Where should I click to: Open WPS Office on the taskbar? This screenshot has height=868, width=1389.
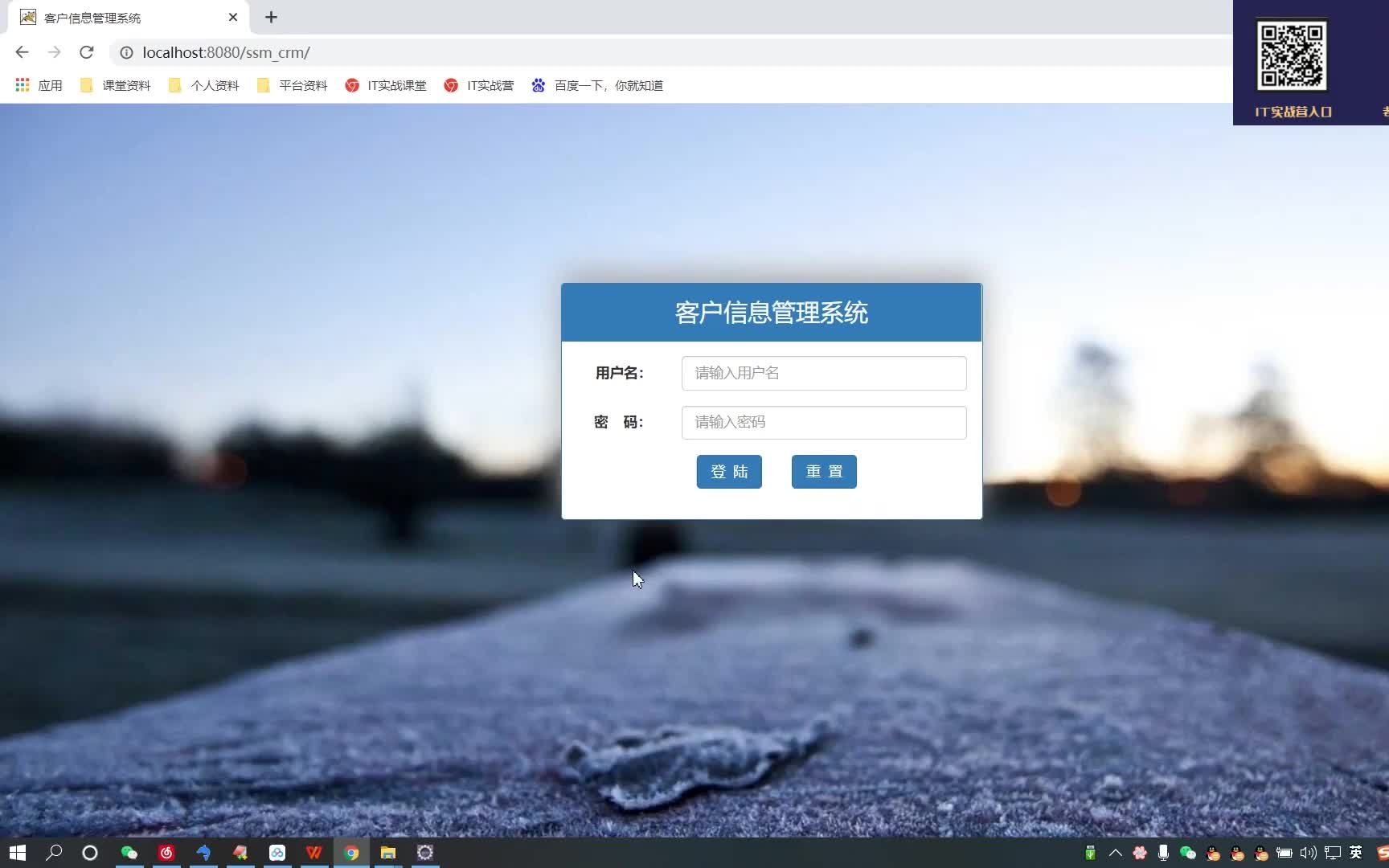click(314, 853)
